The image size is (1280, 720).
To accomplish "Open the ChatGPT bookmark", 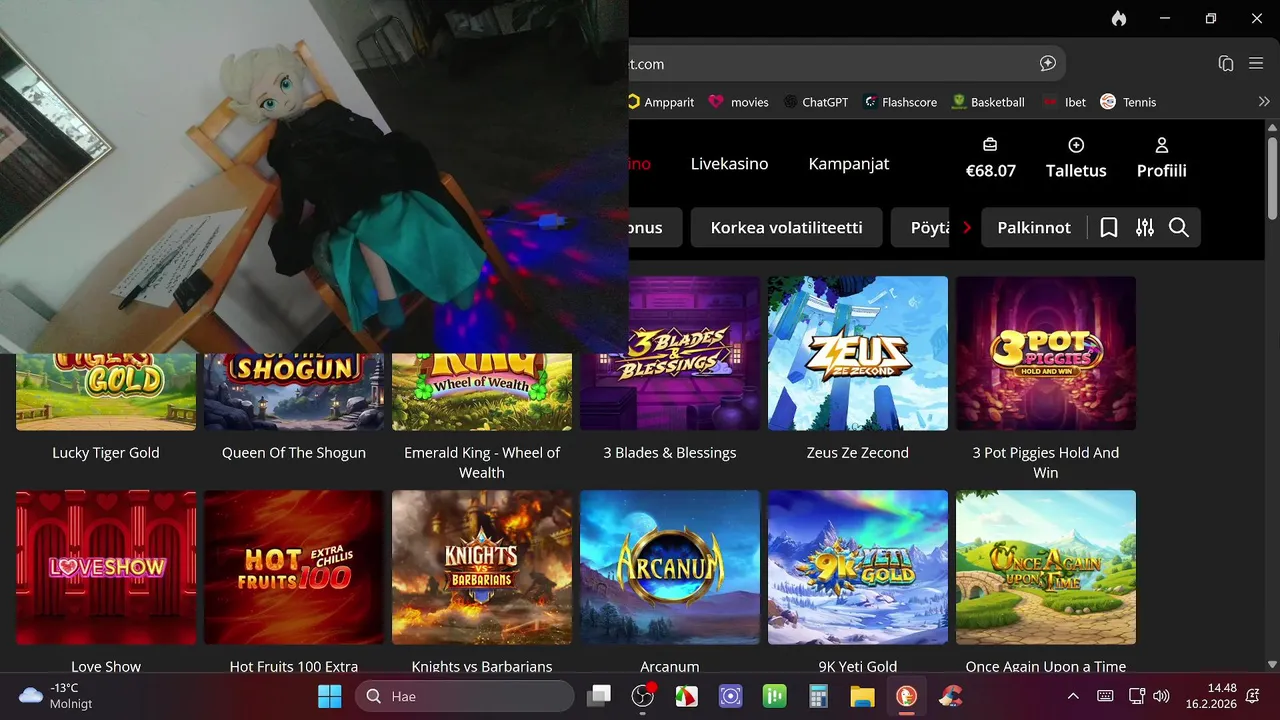I will pos(816,102).
